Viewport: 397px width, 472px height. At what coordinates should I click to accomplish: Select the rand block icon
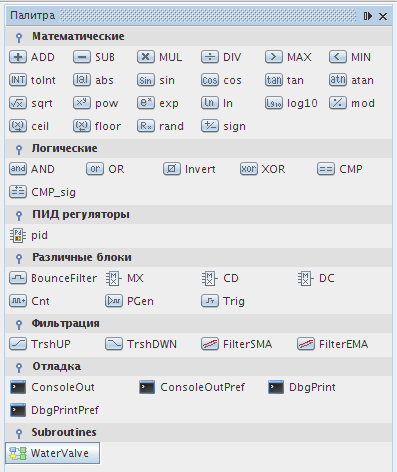coord(146,126)
